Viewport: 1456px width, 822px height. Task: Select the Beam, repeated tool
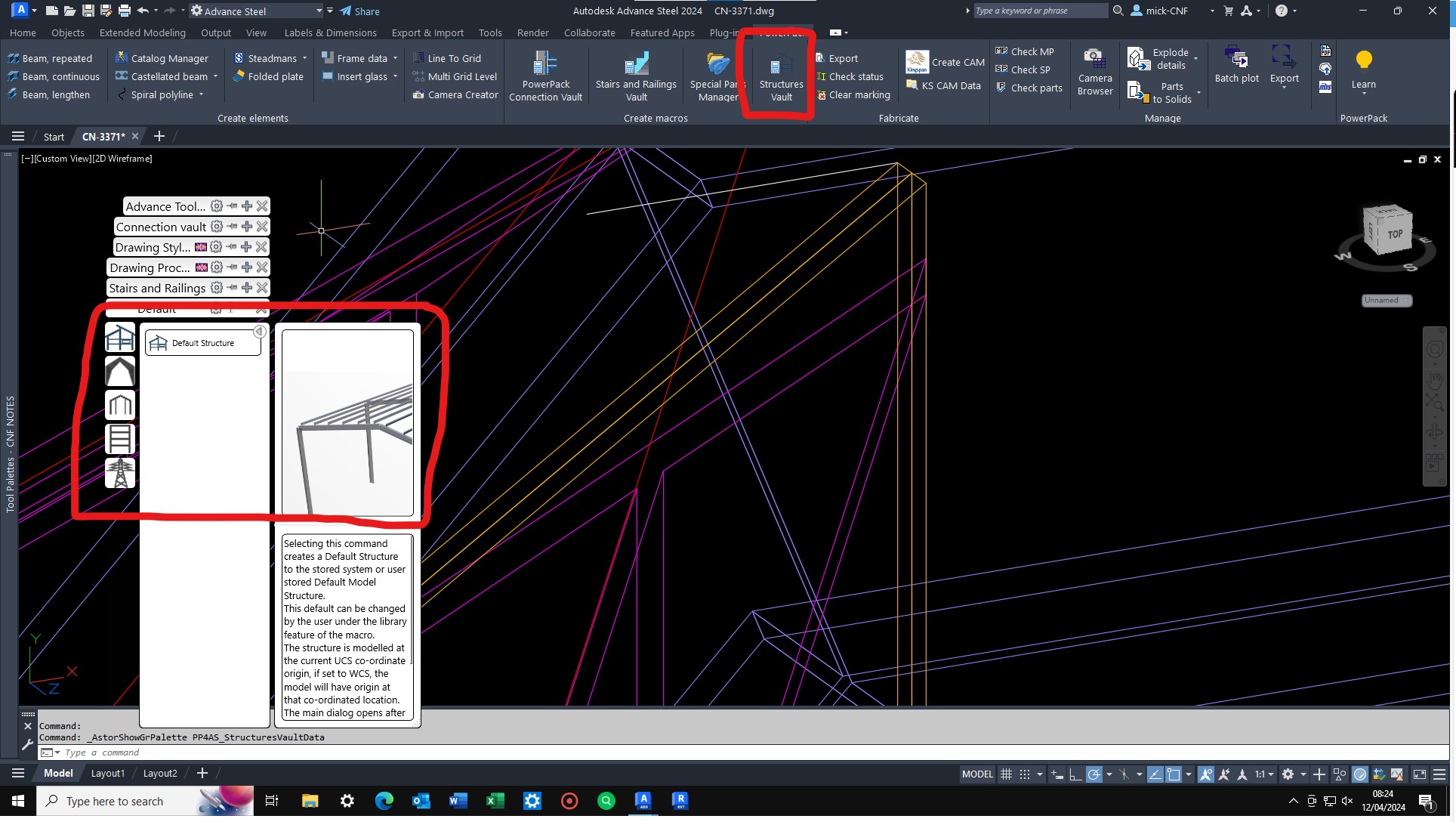(50, 57)
